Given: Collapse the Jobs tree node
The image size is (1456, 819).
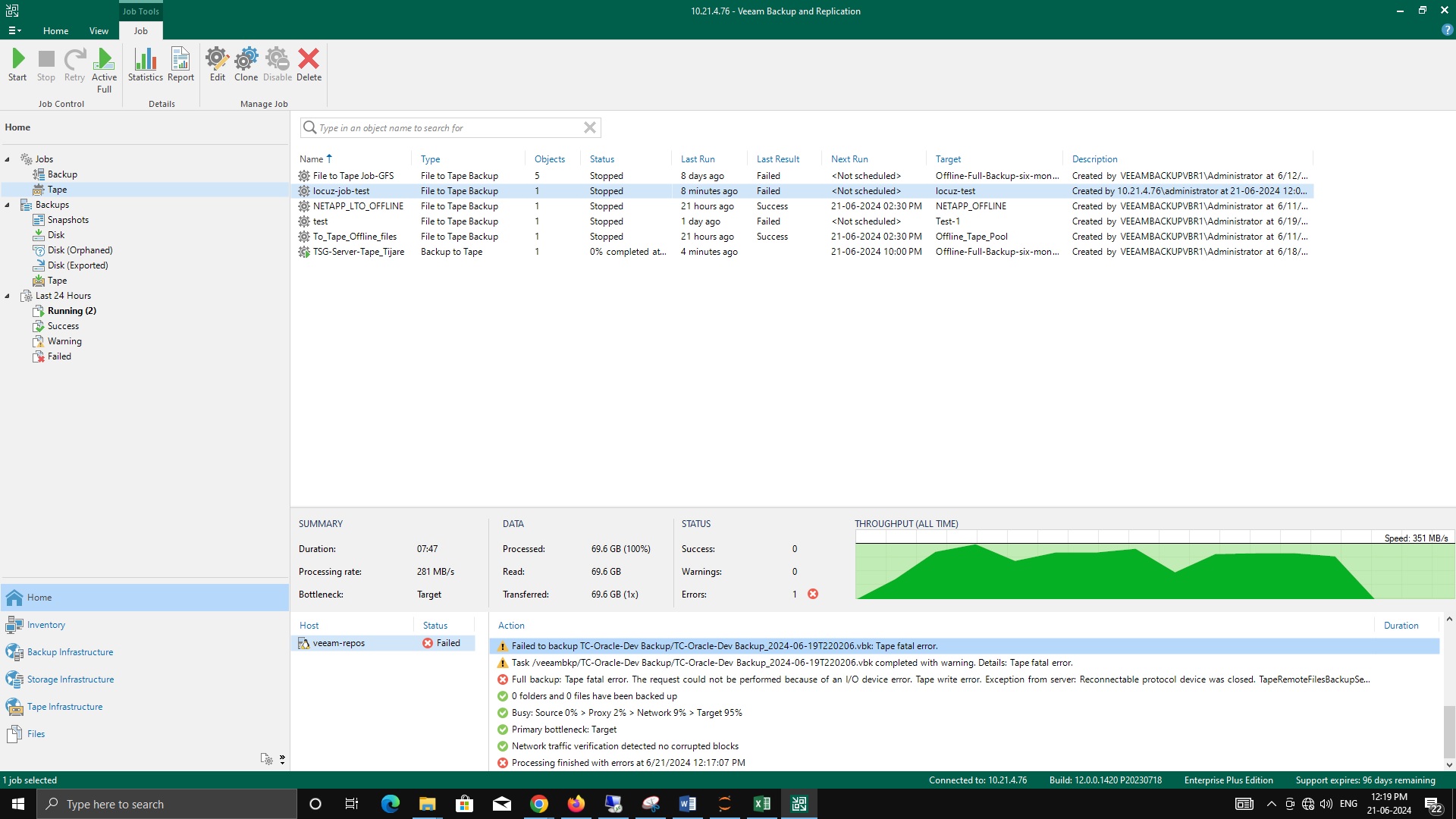Looking at the screenshot, I should point(8,159).
